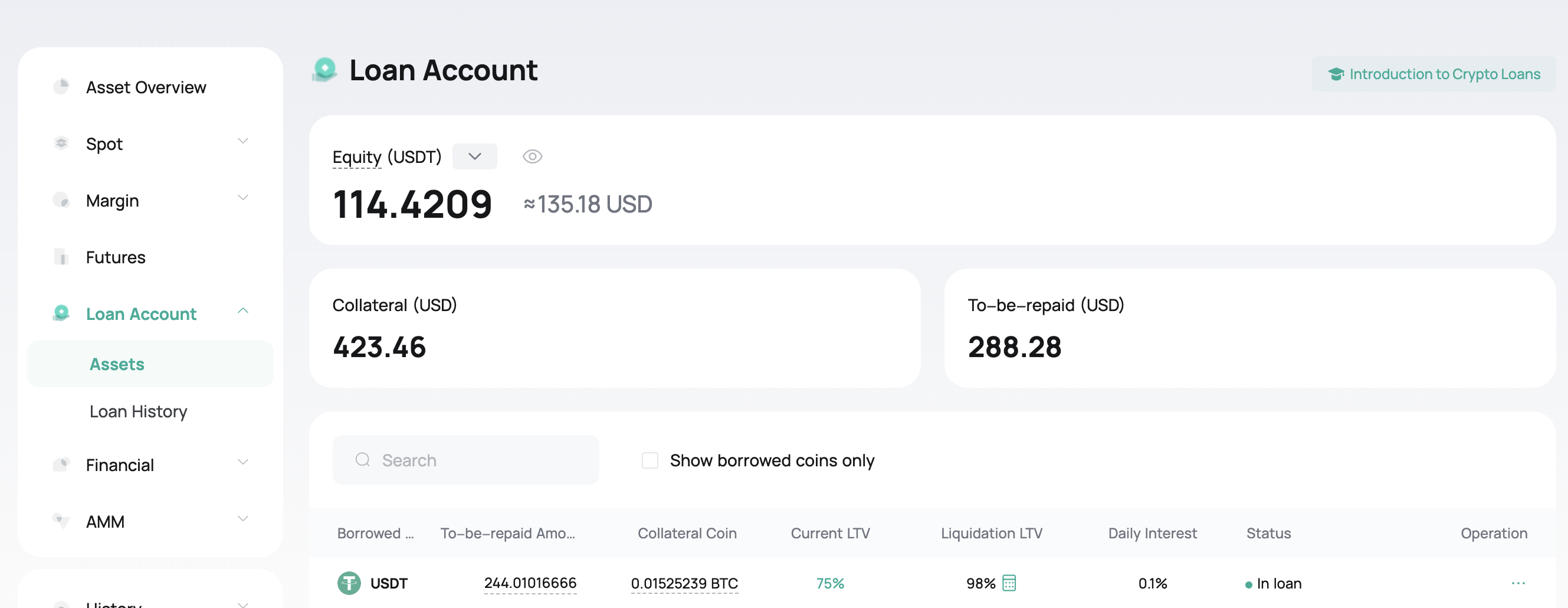Screen dimensions: 1568x608
Task: Click the Current LTV column header
Action: coord(829,533)
